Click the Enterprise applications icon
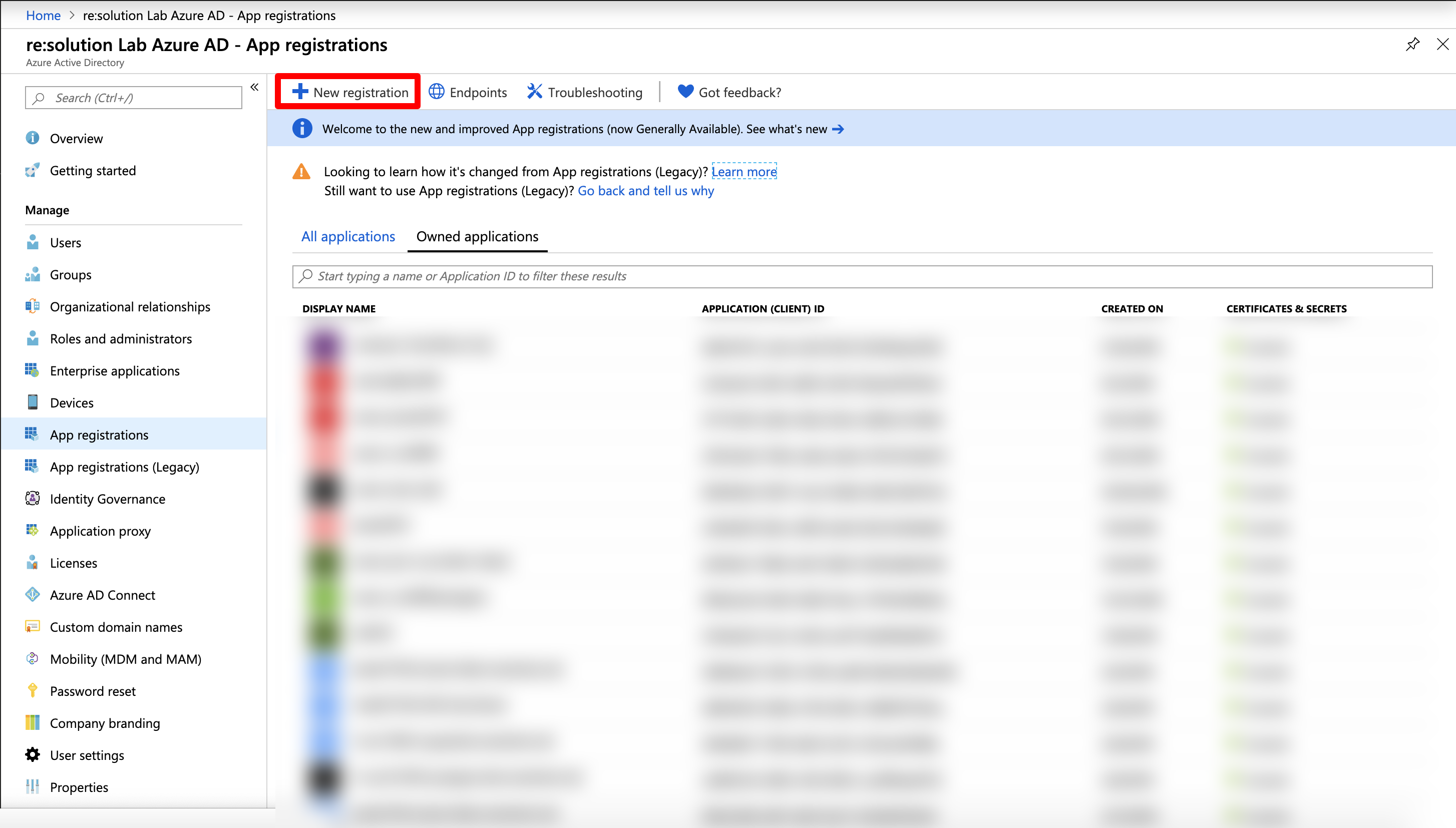1456x828 pixels. [33, 370]
